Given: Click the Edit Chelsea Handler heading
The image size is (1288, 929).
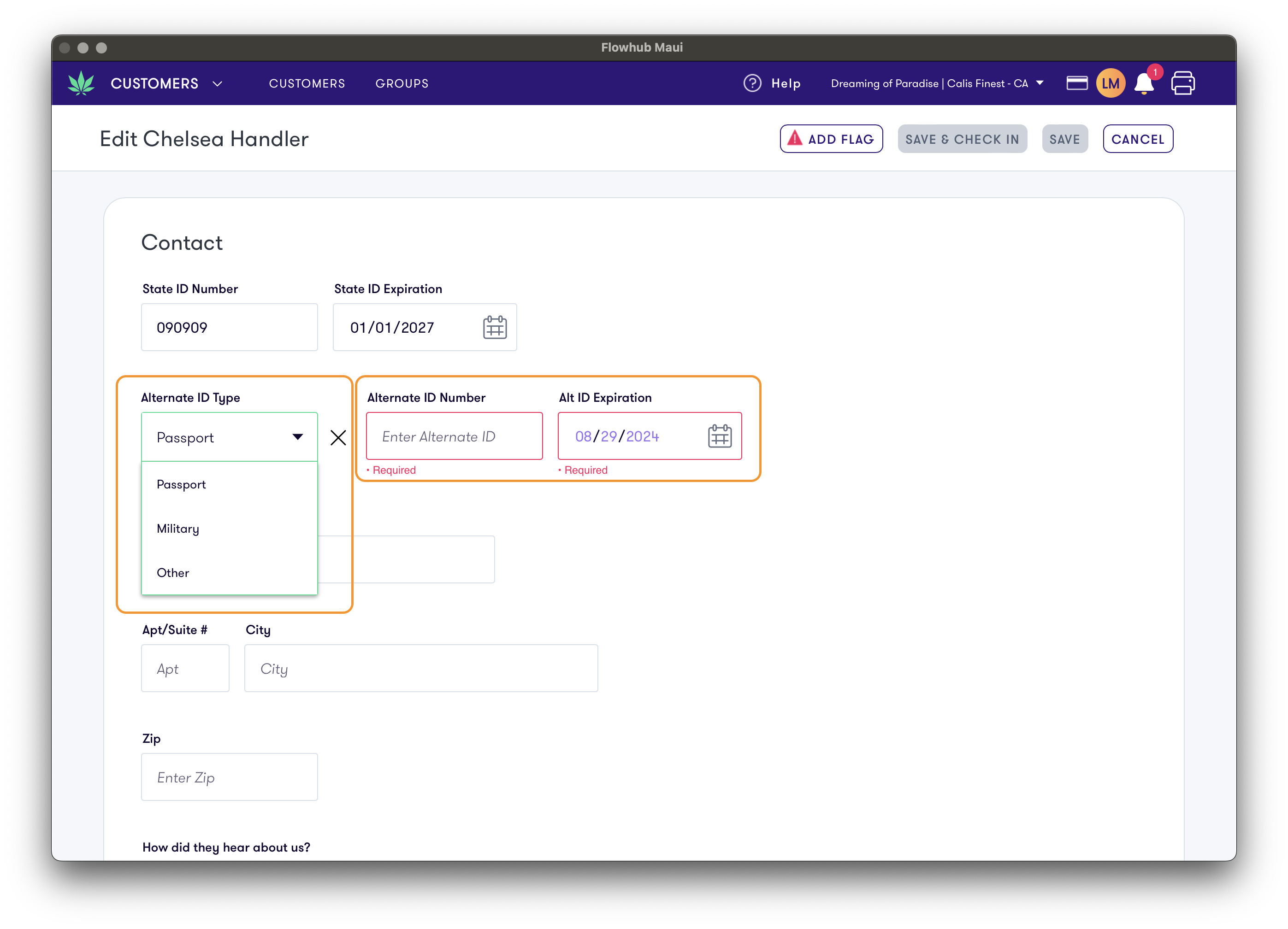Looking at the screenshot, I should point(204,139).
